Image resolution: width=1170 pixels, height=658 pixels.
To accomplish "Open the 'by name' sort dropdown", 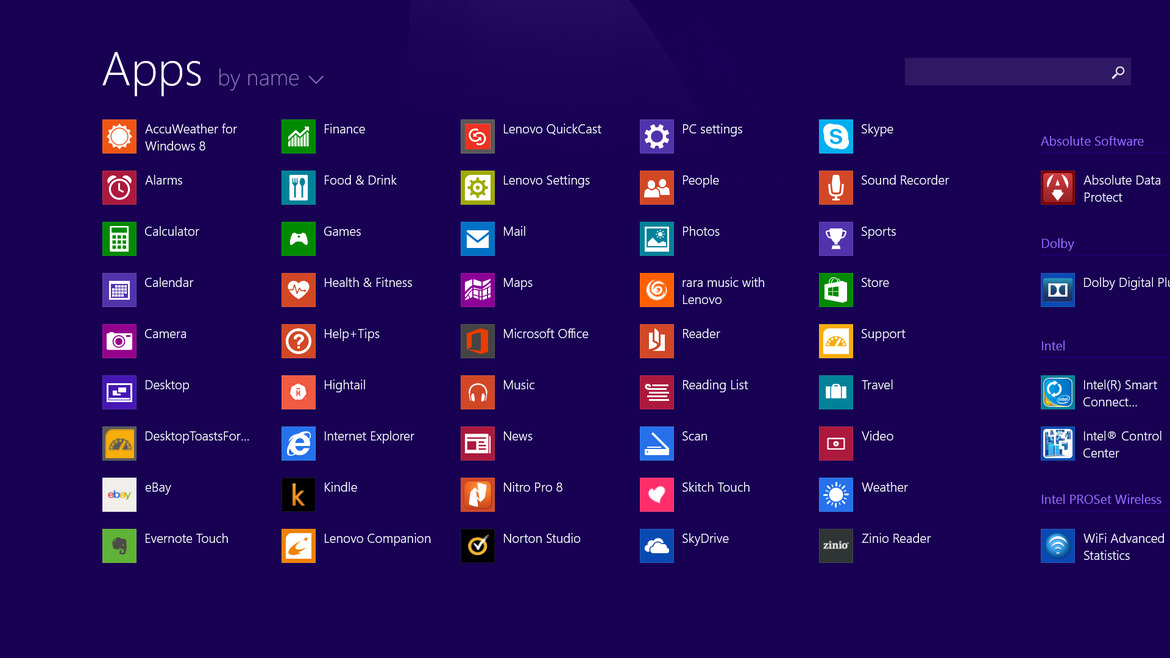I will click(x=270, y=78).
